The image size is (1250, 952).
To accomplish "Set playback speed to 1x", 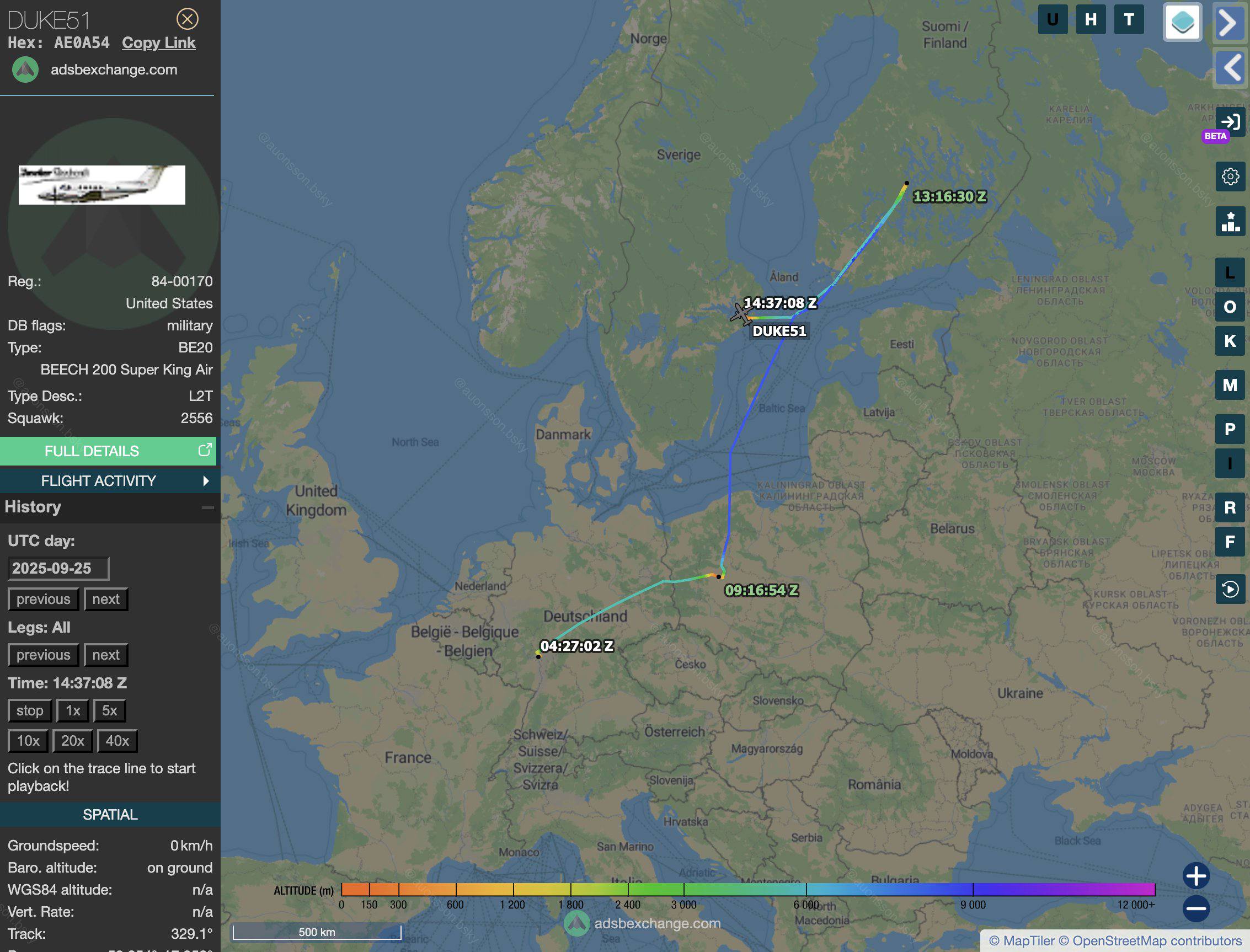I will pyautogui.click(x=72, y=710).
